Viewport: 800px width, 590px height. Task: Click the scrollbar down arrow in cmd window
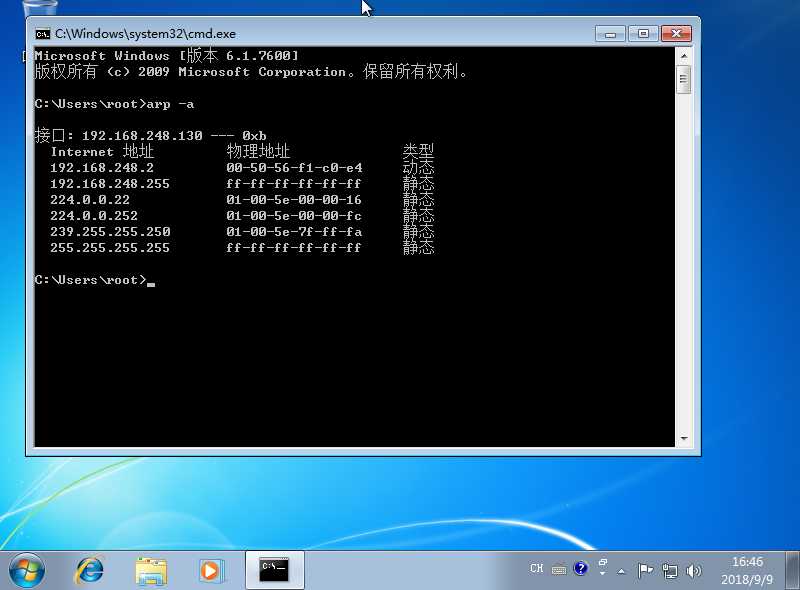(684, 438)
